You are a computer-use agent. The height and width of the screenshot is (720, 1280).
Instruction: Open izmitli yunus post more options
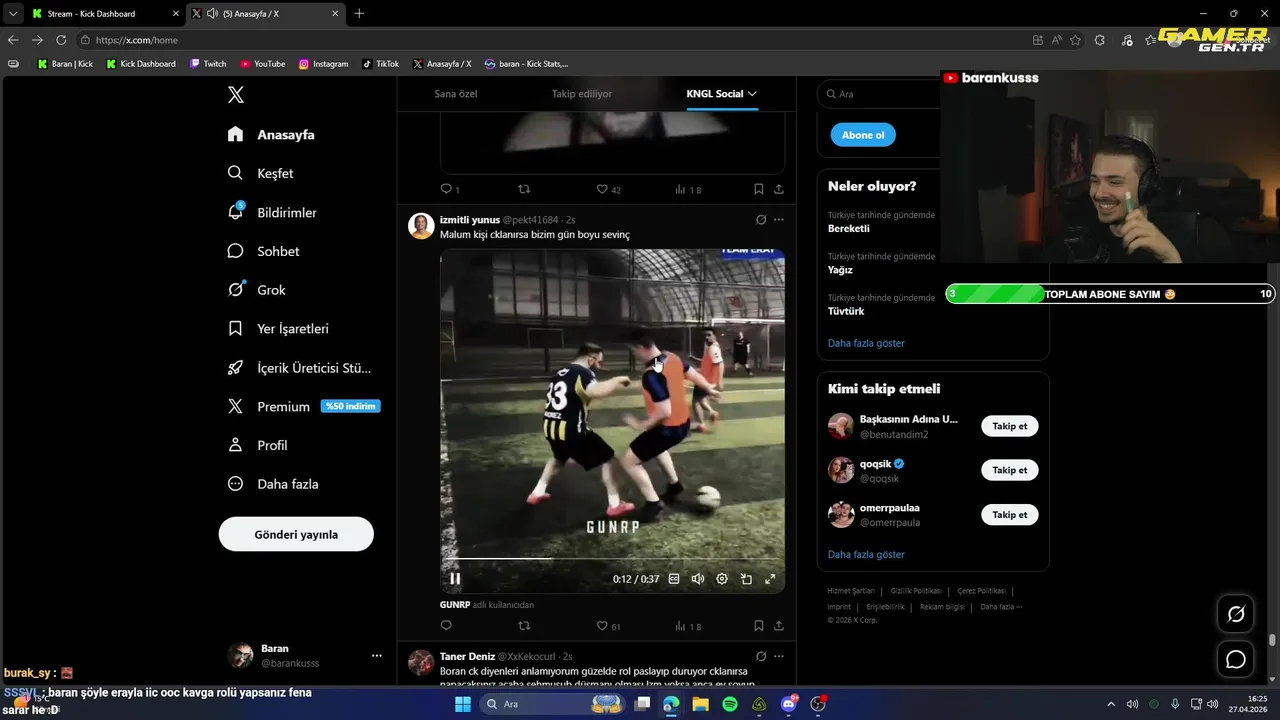click(x=779, y=220)
